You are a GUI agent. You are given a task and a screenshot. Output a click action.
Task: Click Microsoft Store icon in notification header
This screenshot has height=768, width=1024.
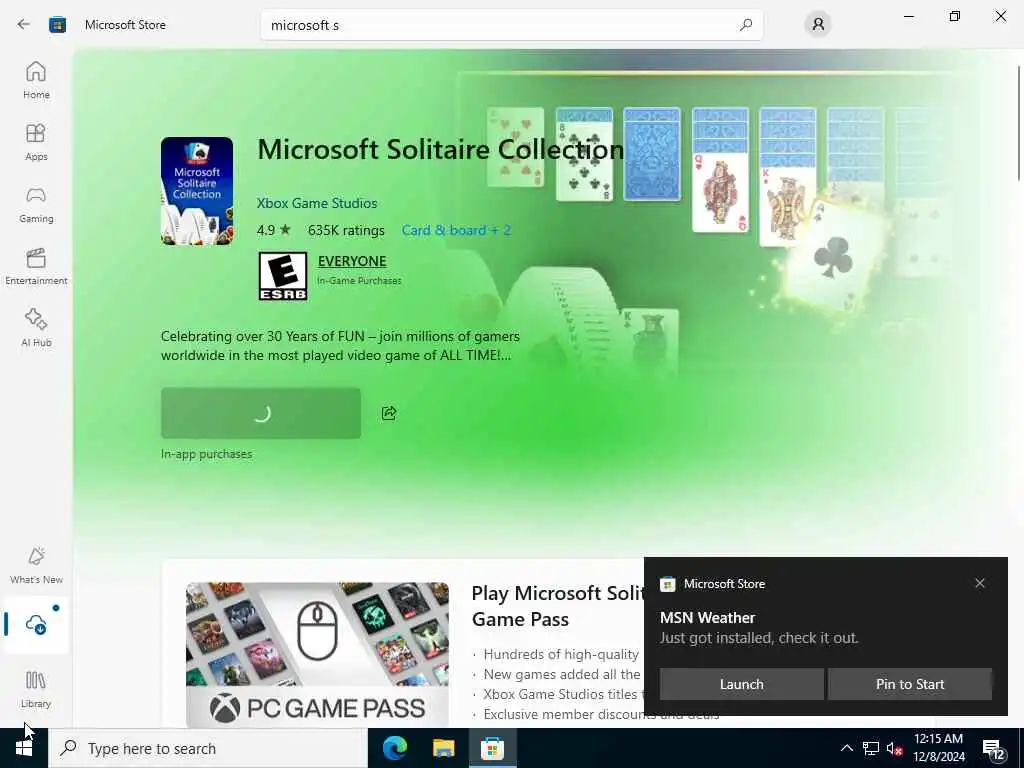[x=667, y=584]
